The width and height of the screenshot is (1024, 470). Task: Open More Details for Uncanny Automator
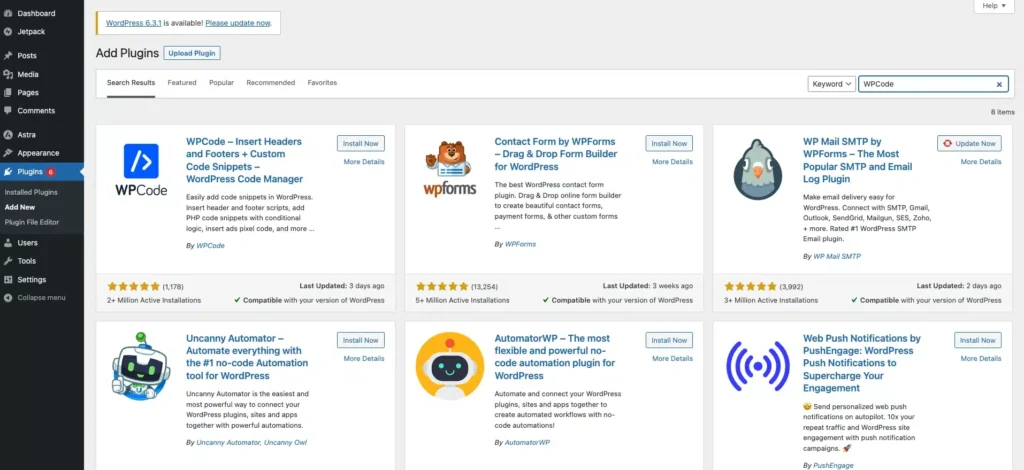(x=364, y=358)
